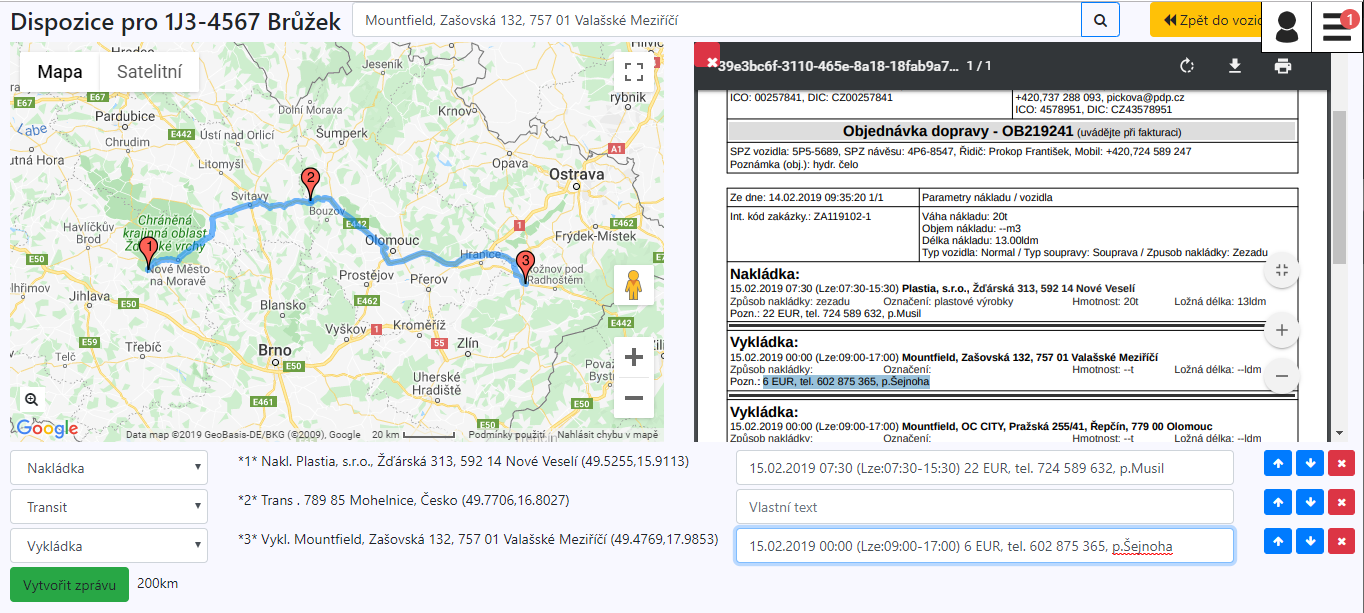The image size is (1364, 613).
Task: Print the PDF document
Action: (x=1283, y=66)
